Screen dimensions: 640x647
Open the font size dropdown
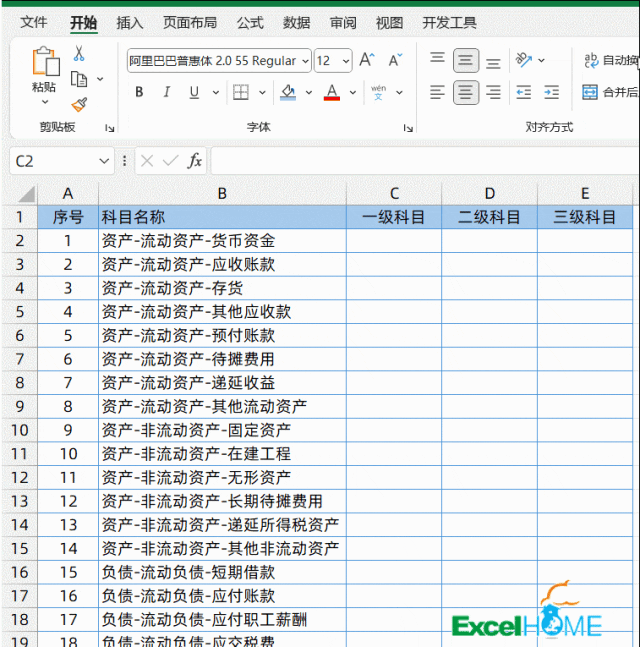tap(345, 61)
